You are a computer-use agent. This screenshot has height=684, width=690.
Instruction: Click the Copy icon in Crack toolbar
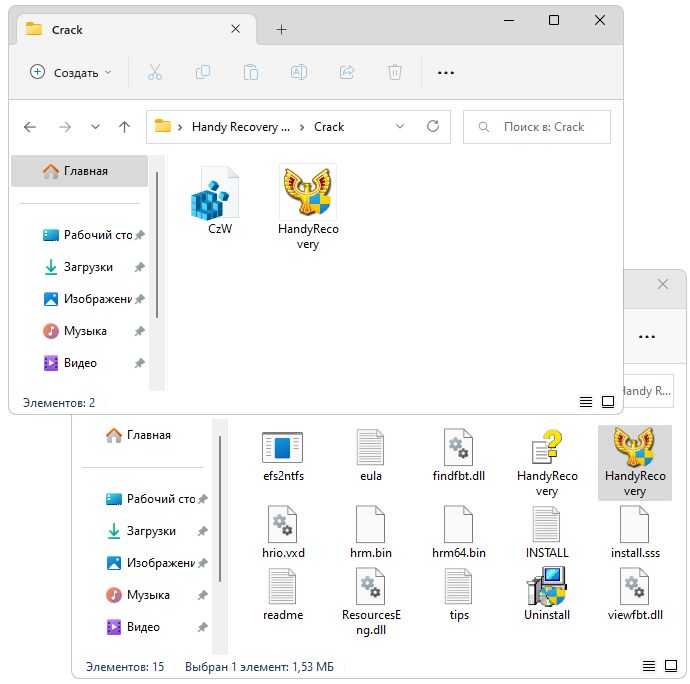(x=203, y=72)
